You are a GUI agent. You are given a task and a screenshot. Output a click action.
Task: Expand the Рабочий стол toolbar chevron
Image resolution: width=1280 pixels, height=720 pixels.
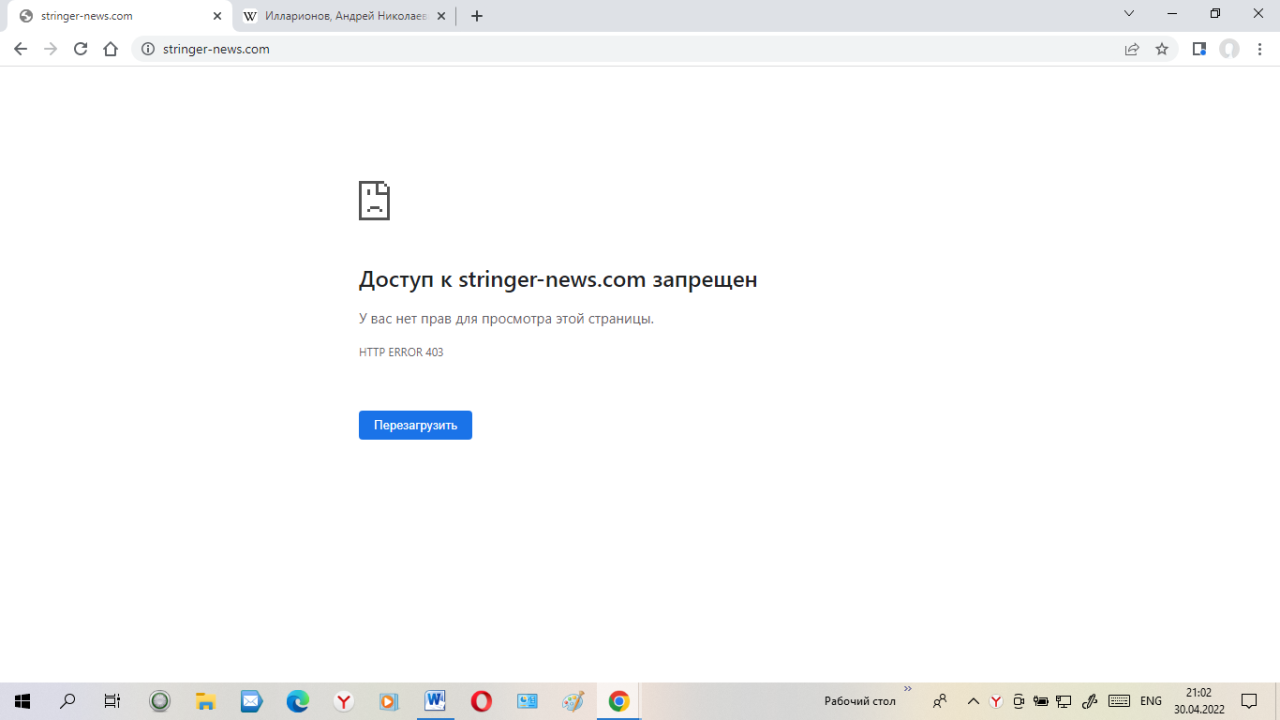[x=908, y=689]
